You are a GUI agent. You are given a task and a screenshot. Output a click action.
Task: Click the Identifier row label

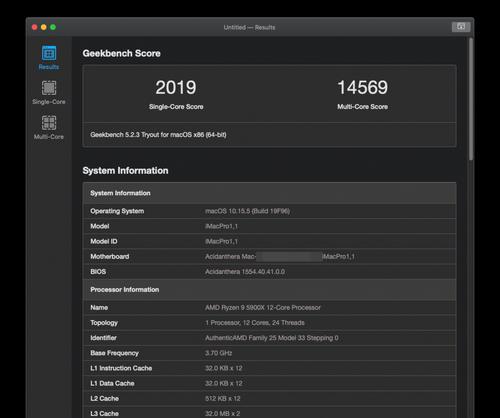pos(103,338)
